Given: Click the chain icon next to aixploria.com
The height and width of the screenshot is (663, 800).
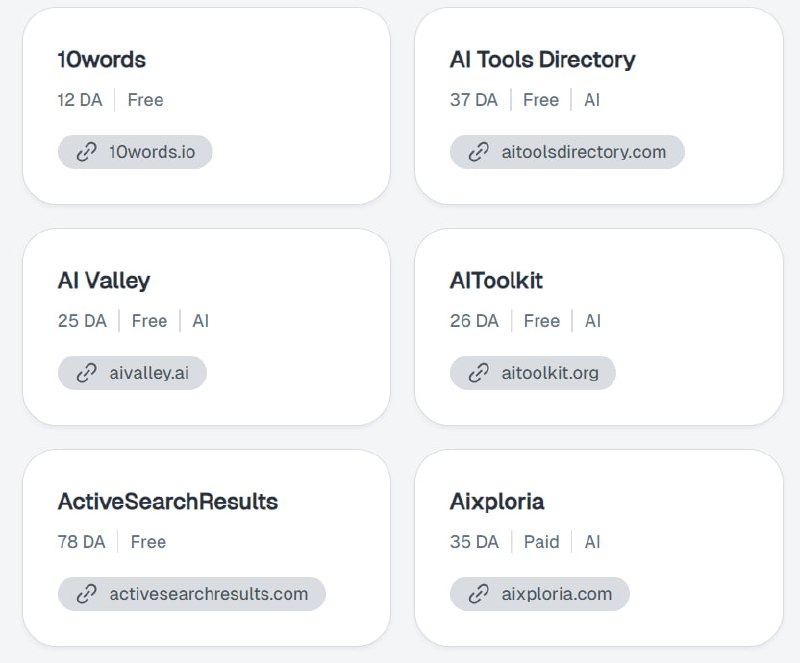Looking at the screenshot, I should coord(479,594).
